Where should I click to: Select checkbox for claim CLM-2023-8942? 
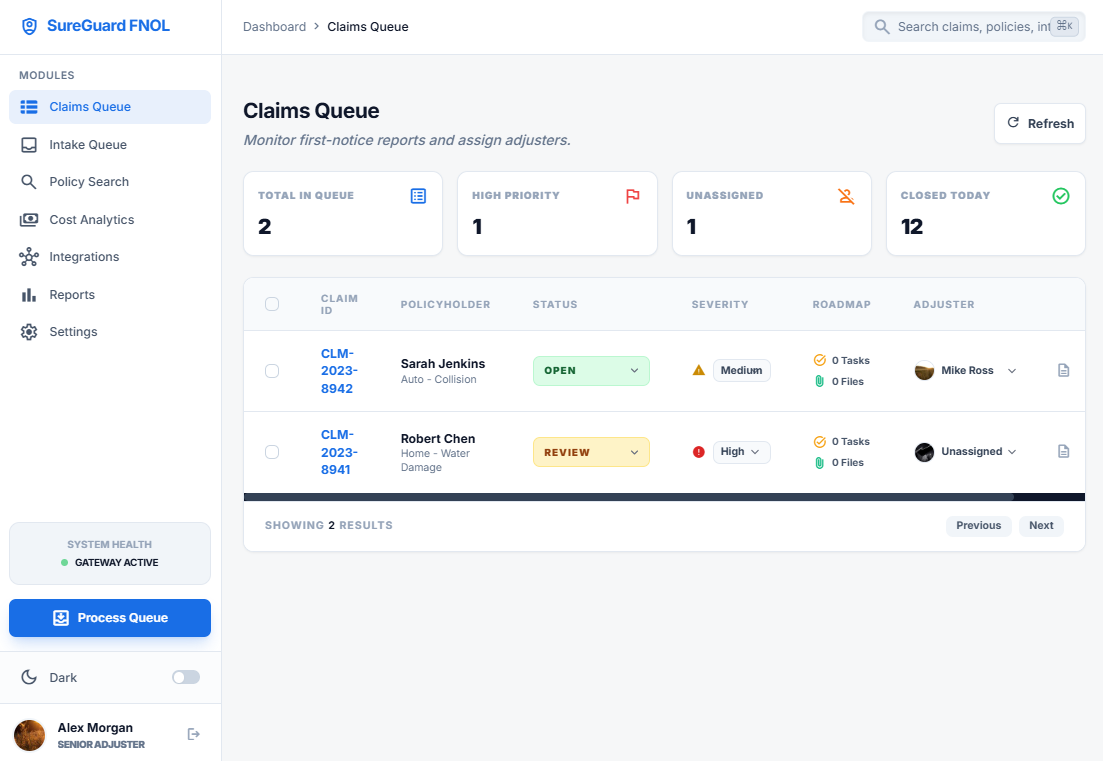272,371
